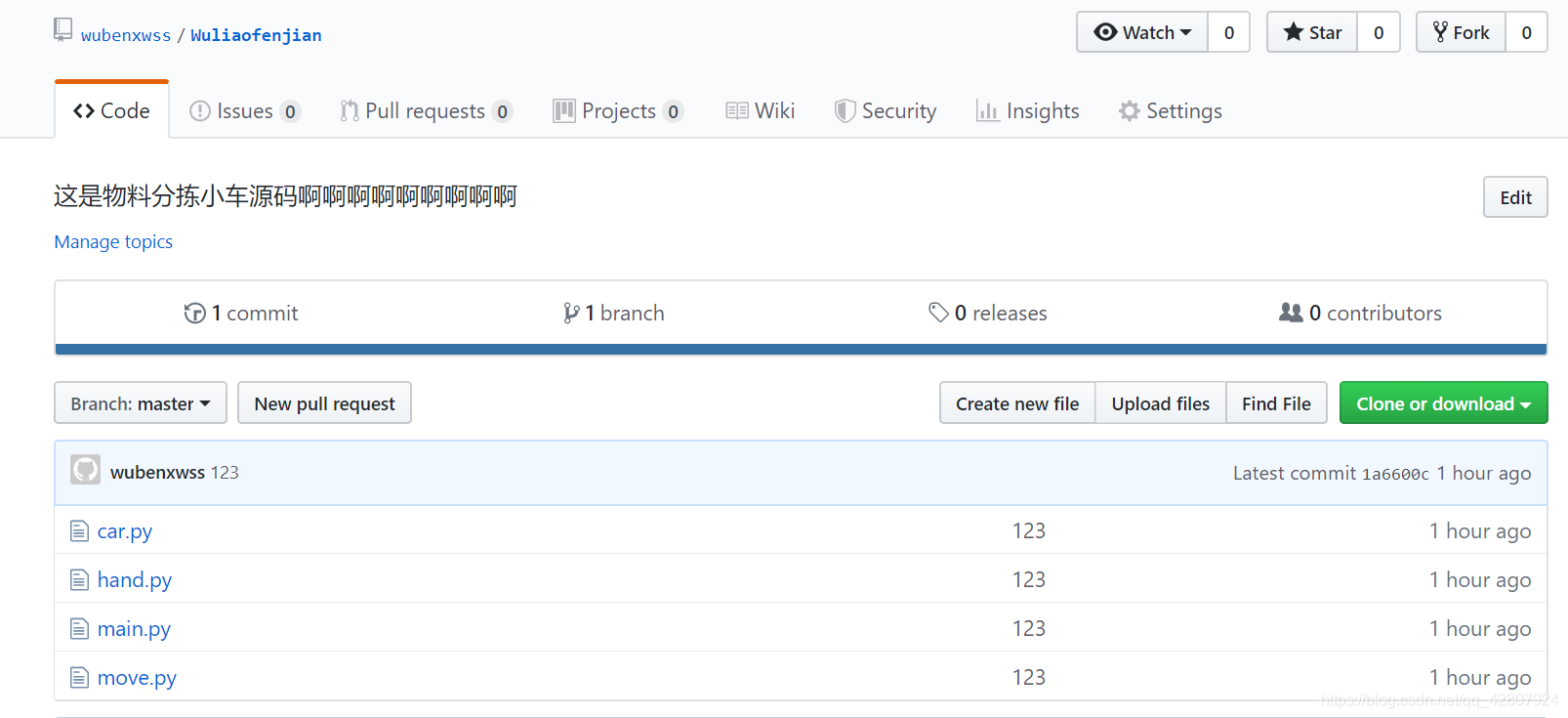Image resolution: width=1568 pixels, height=718 pixels.
Task: Open commit message 123 in hand.py row
Action: click(x=1029, y=579)
